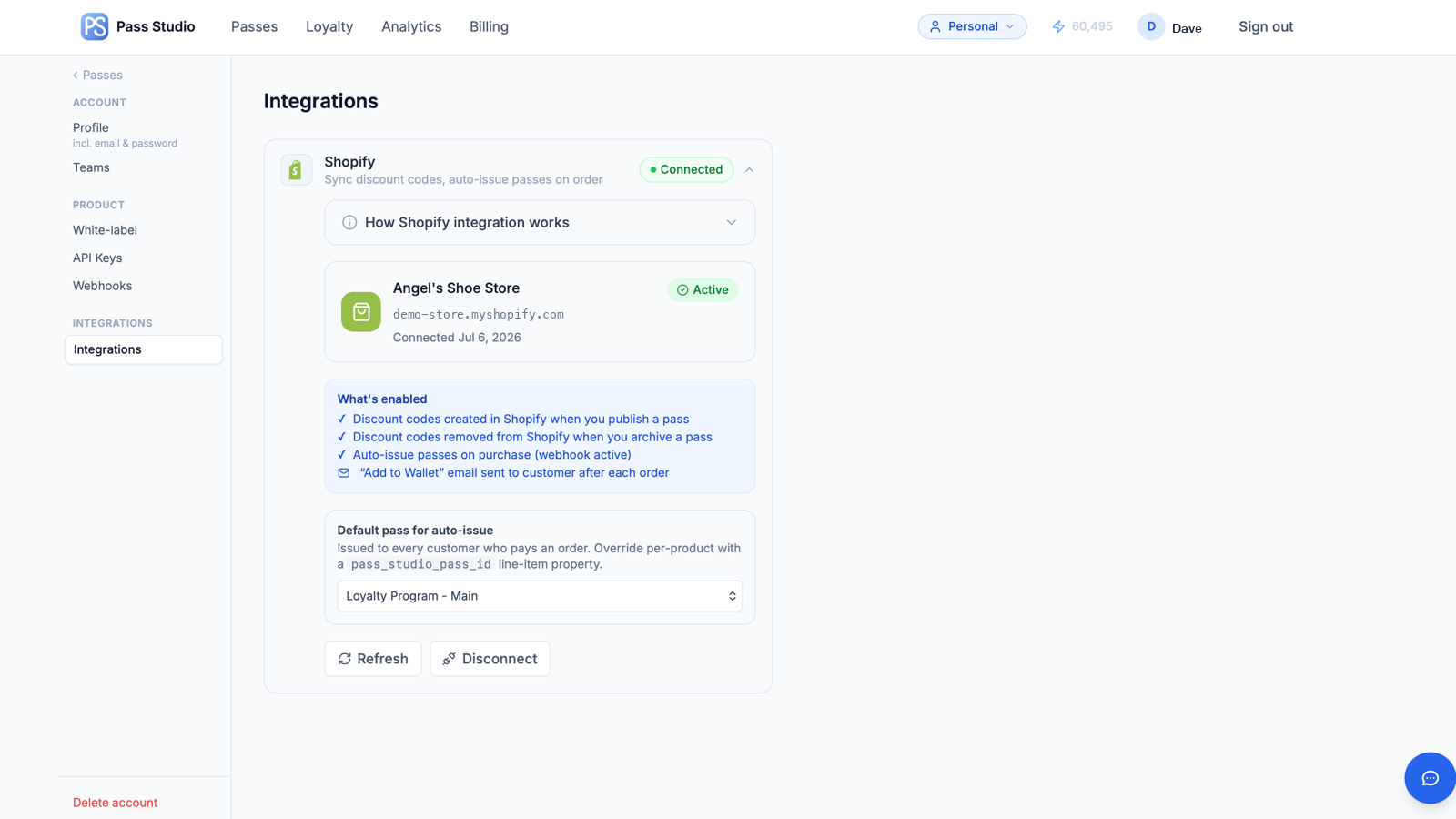Image resolution: width=1456 pixels, height=819 pixels.
Task: Open the chat support bubble icon
Action: click(1430, 778)
